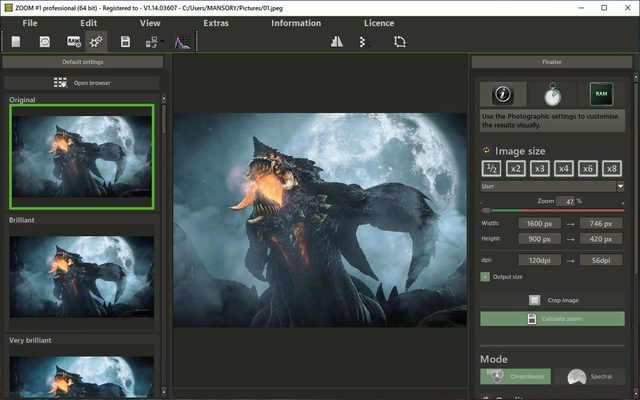Viewport: 640px width, 400px height.
Task: Click the floppy disk save icon in toolbar
Action: click(126, 42)
